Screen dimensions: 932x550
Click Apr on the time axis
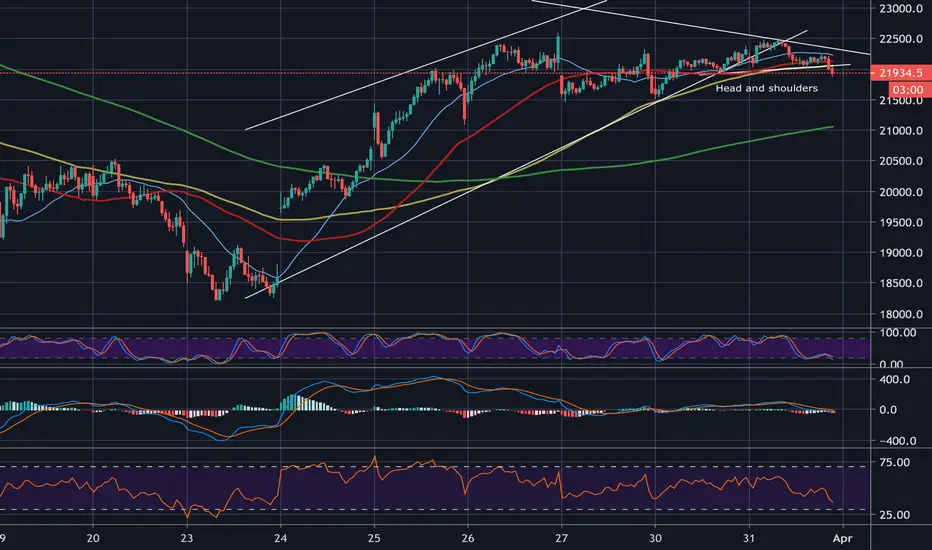[843, 539]
